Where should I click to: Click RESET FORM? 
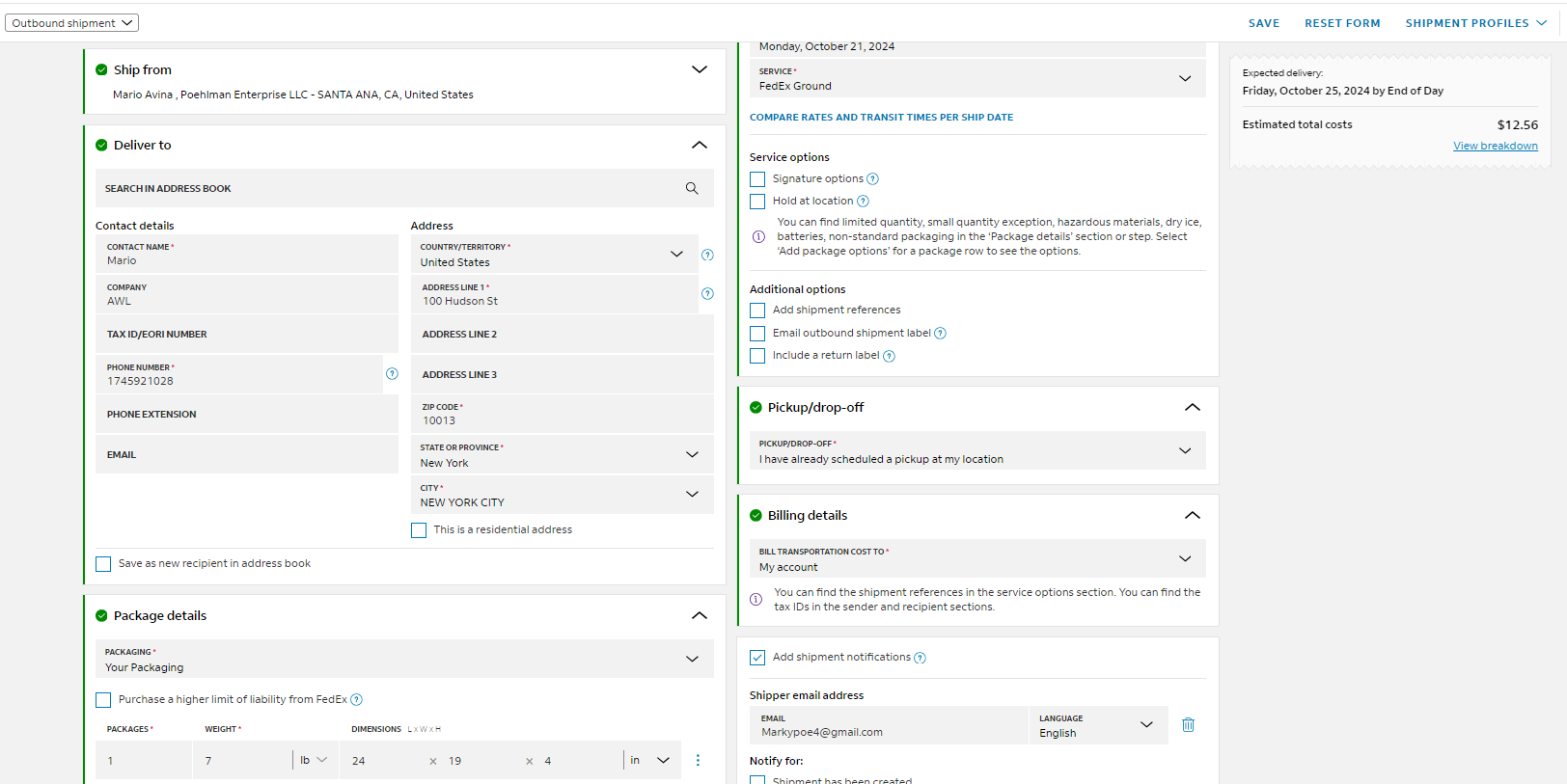click(1342, 23)
